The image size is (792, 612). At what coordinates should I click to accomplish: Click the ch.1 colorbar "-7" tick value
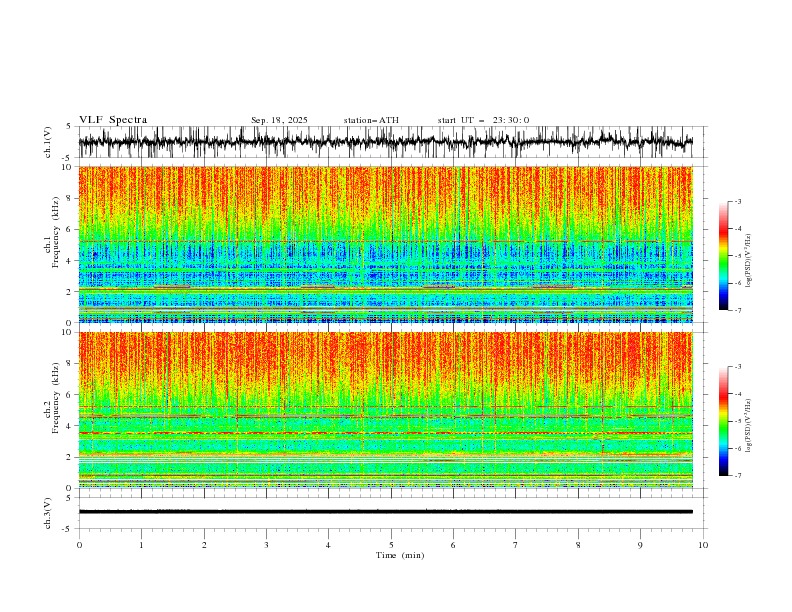coord(738,310)
